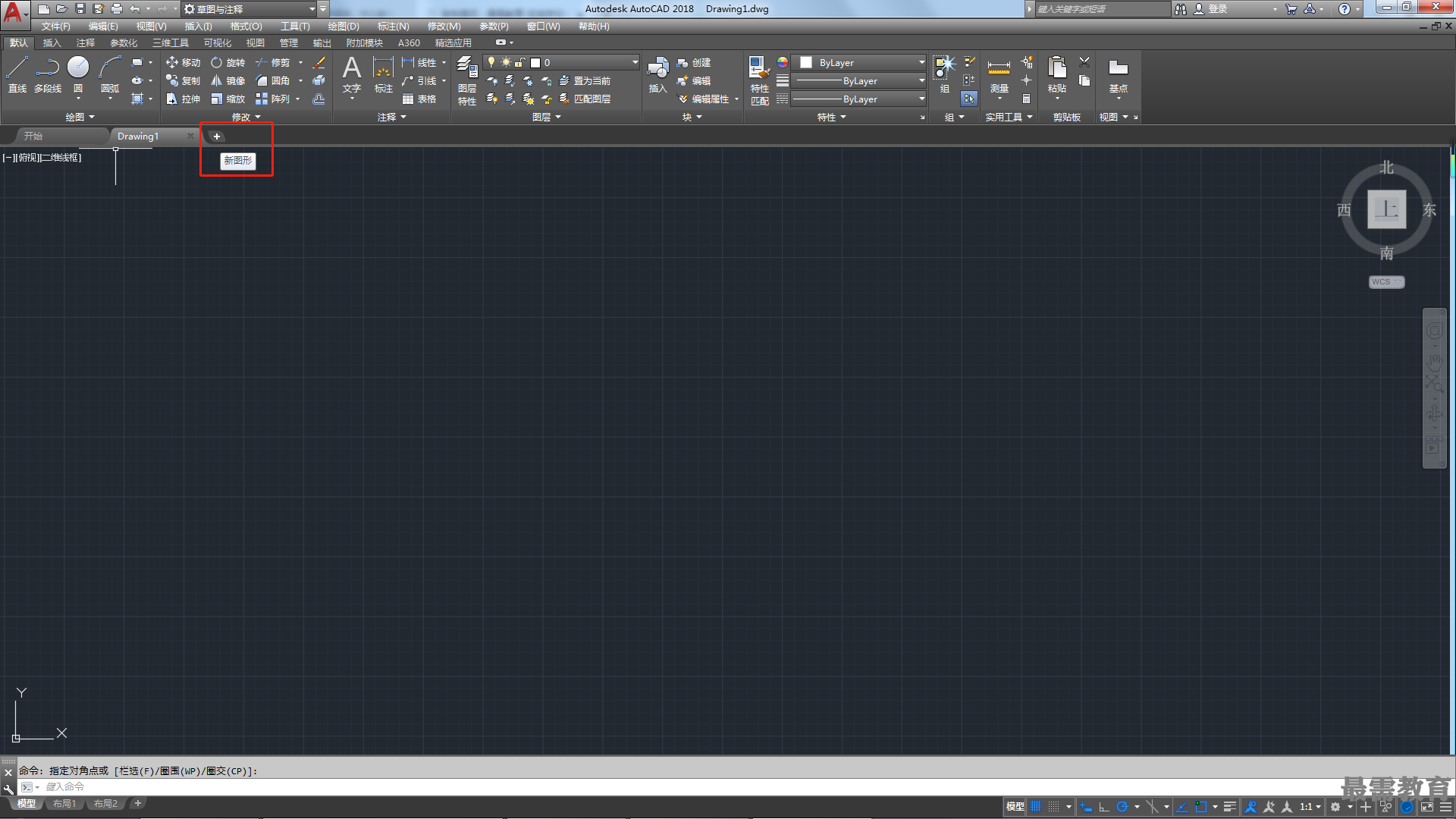
Task: Expand the 修改 panel flyout
Action: [x=246, y=117]
